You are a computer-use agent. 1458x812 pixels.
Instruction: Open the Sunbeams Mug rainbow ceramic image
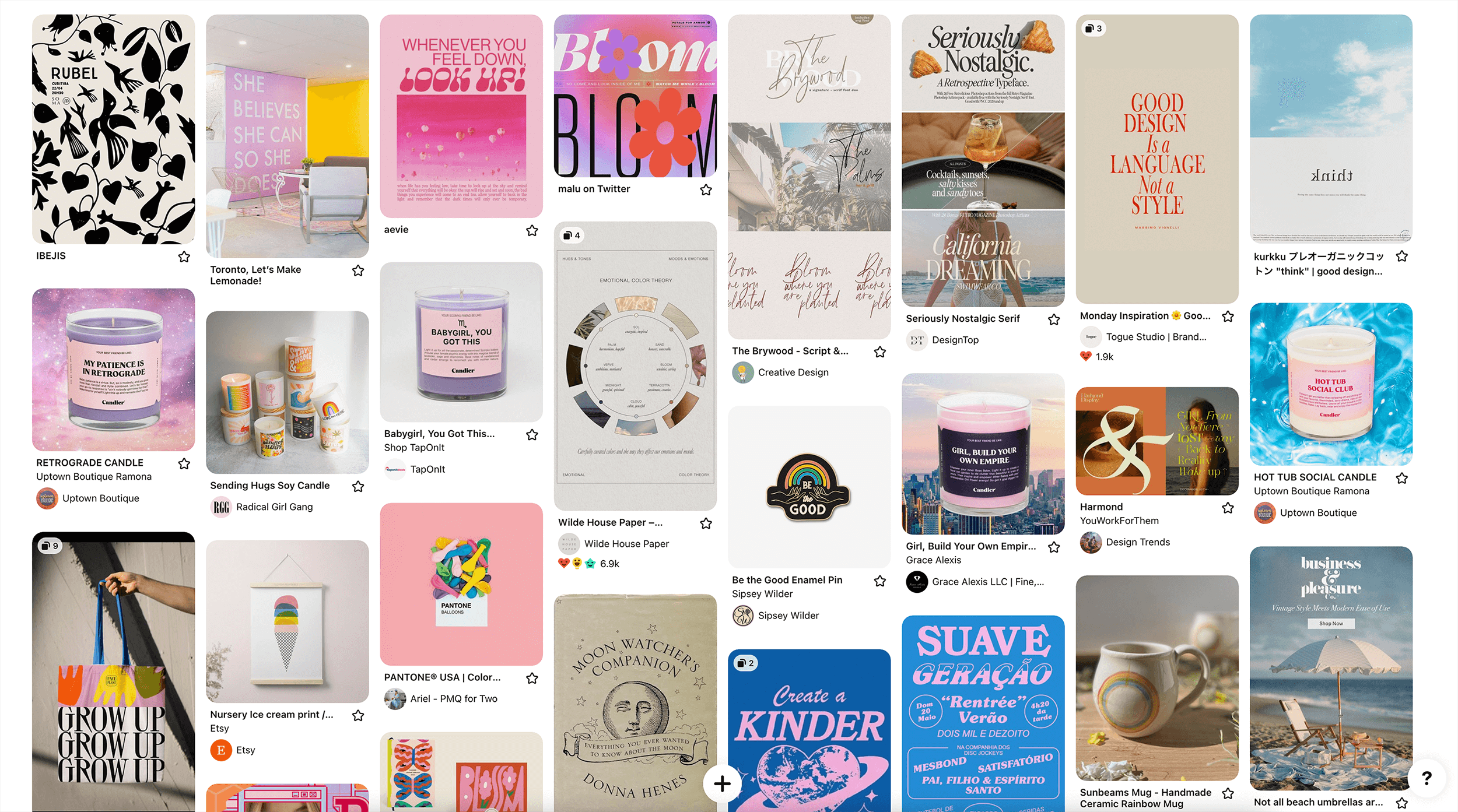click(1157, 678)
